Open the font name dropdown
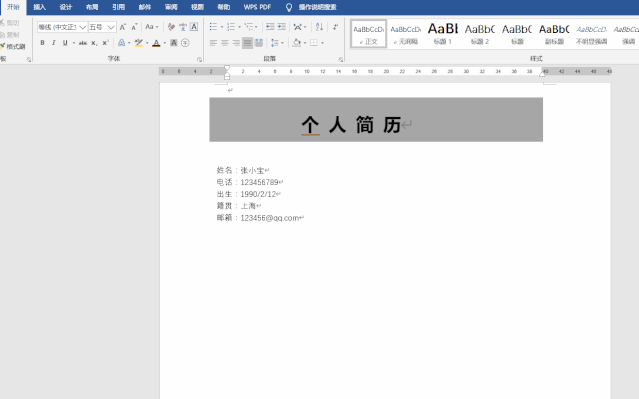This screenshot has width=639, height=399. (x=83, y=27)
